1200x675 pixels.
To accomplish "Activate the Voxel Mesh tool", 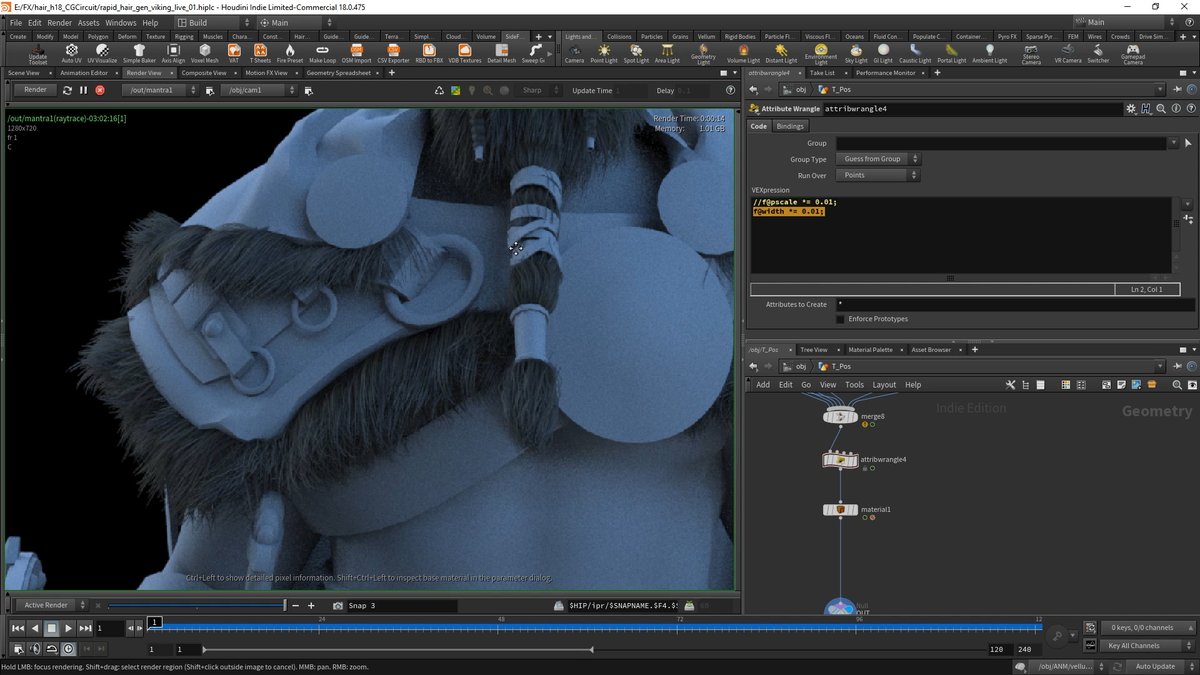I will point(204,53).
